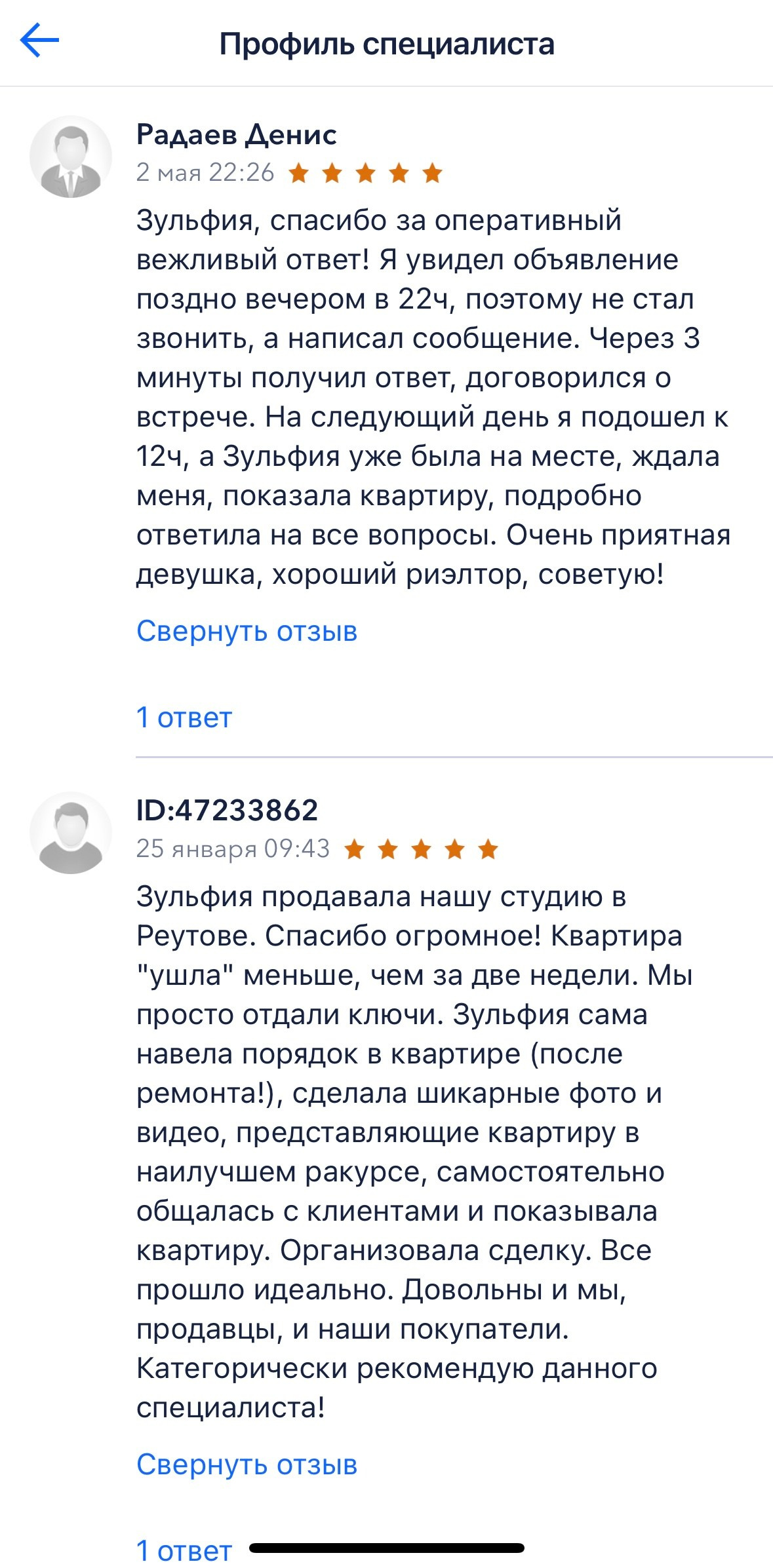This screenshot has width=773, height=1568.
Task: Tap the Профиль специалиста title
Action: coord(386,43)
